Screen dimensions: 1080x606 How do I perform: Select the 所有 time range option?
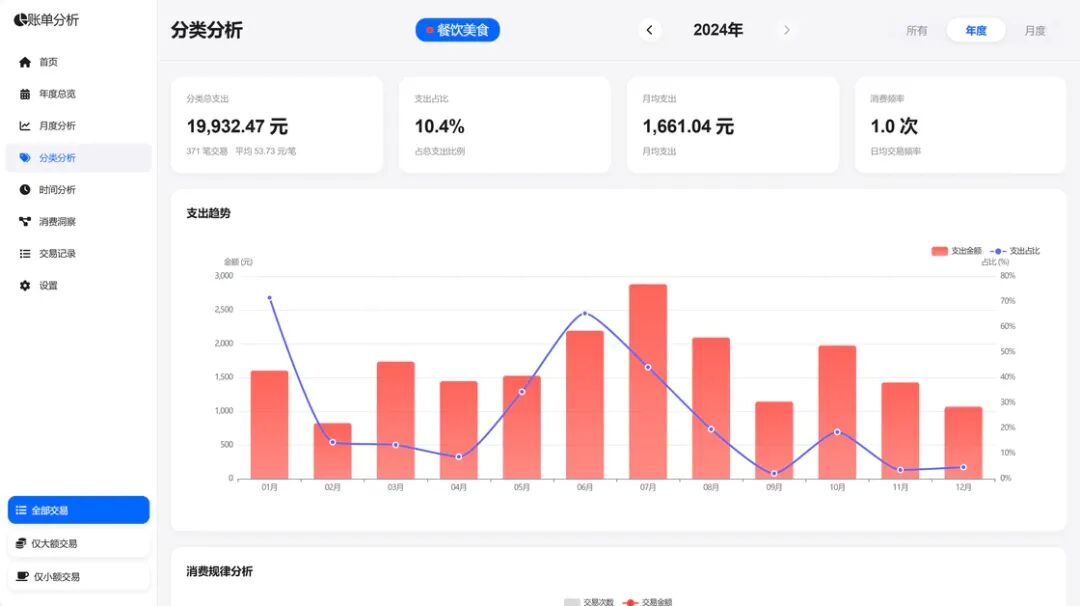pos(916,30)
